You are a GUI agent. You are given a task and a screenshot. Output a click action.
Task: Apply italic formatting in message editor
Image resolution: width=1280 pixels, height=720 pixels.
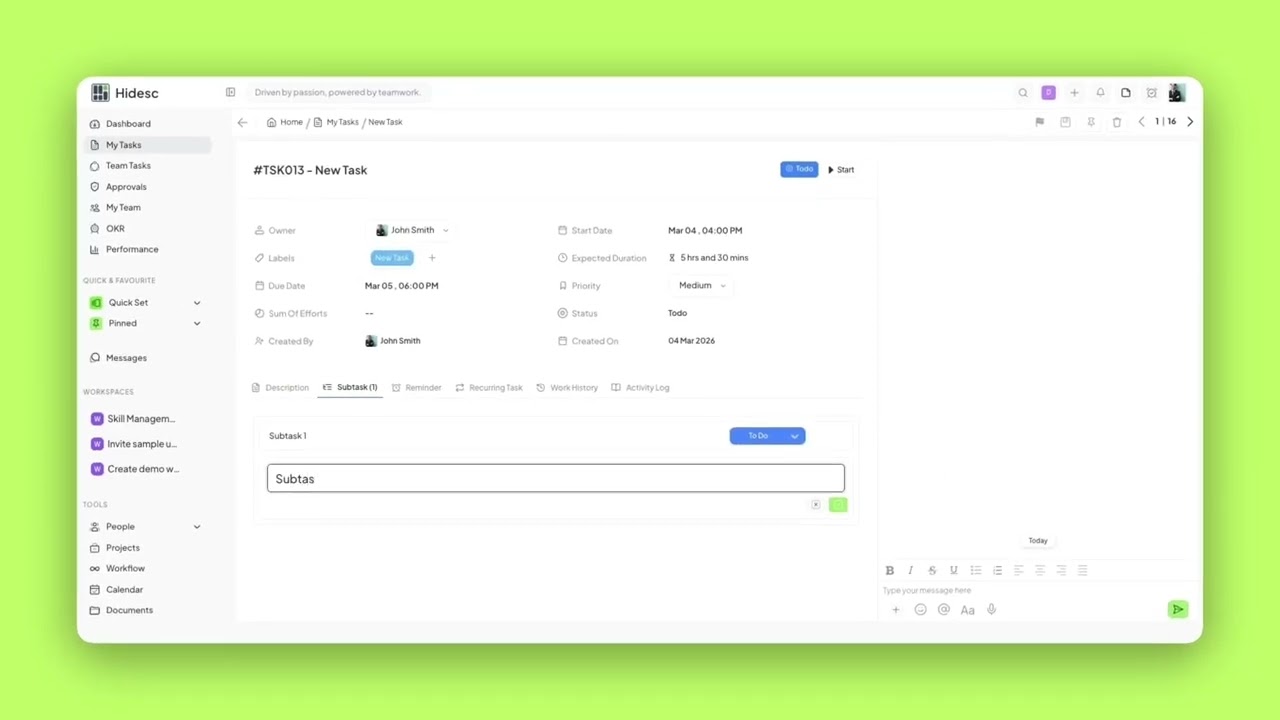coord(910,570)
